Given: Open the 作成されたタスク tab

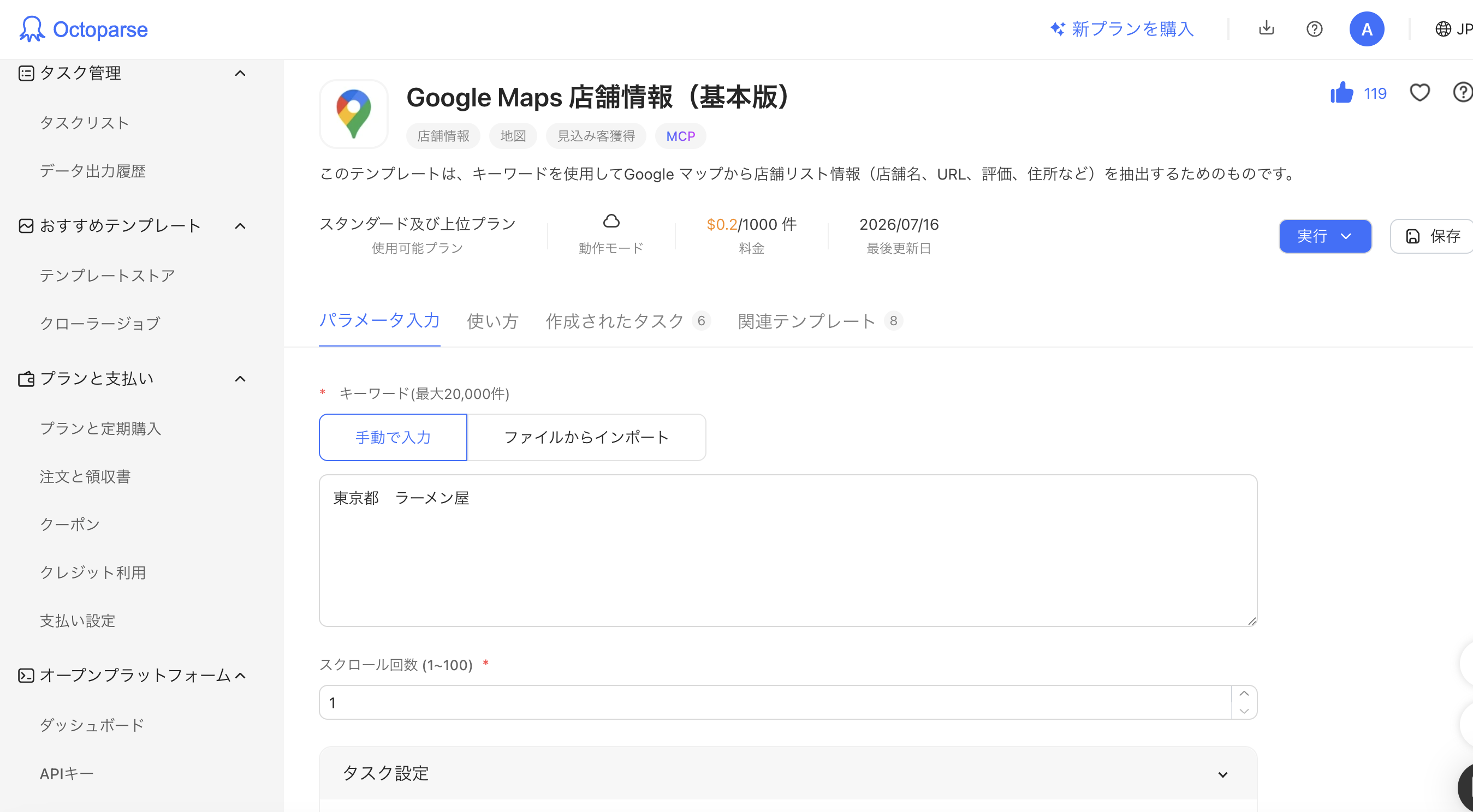Looking at the screenshot, I should coord(628,321).
